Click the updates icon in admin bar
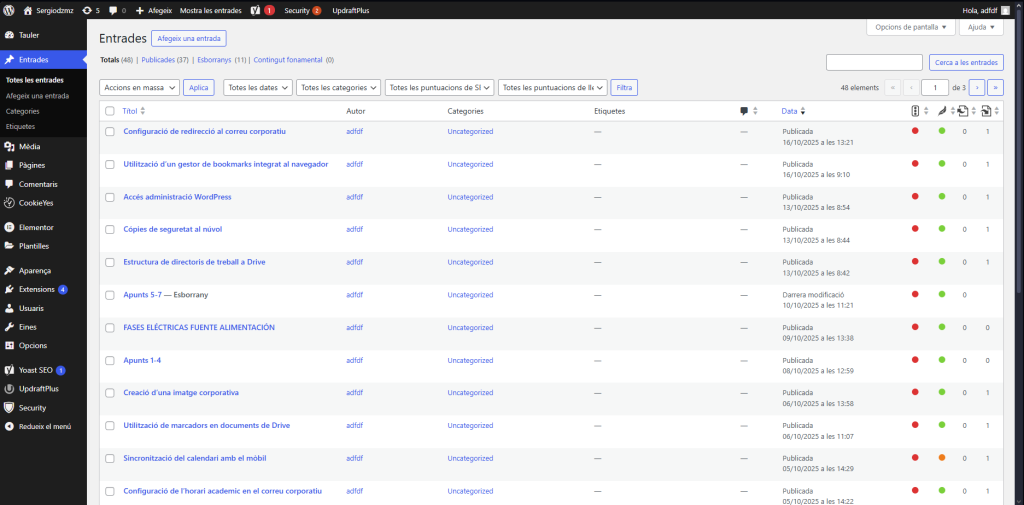 88,10
